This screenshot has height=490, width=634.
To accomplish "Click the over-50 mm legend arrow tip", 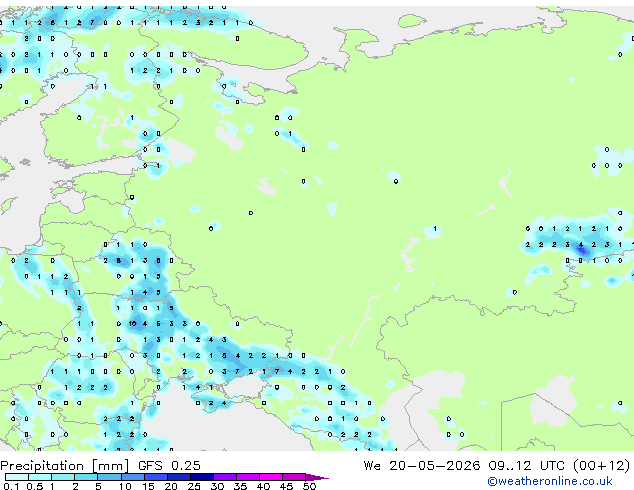I will 317,477.
